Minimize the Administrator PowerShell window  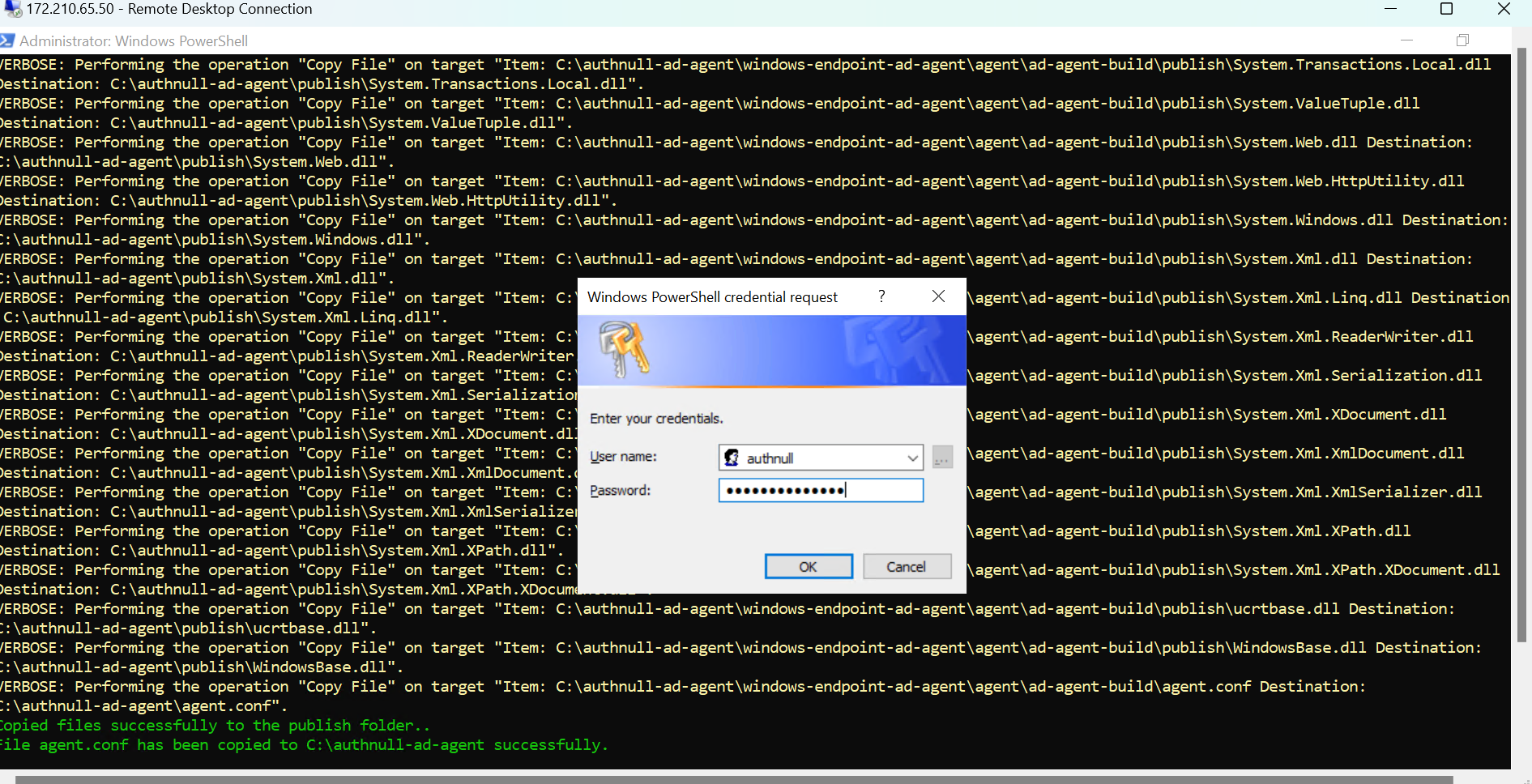coord(1406,40)
